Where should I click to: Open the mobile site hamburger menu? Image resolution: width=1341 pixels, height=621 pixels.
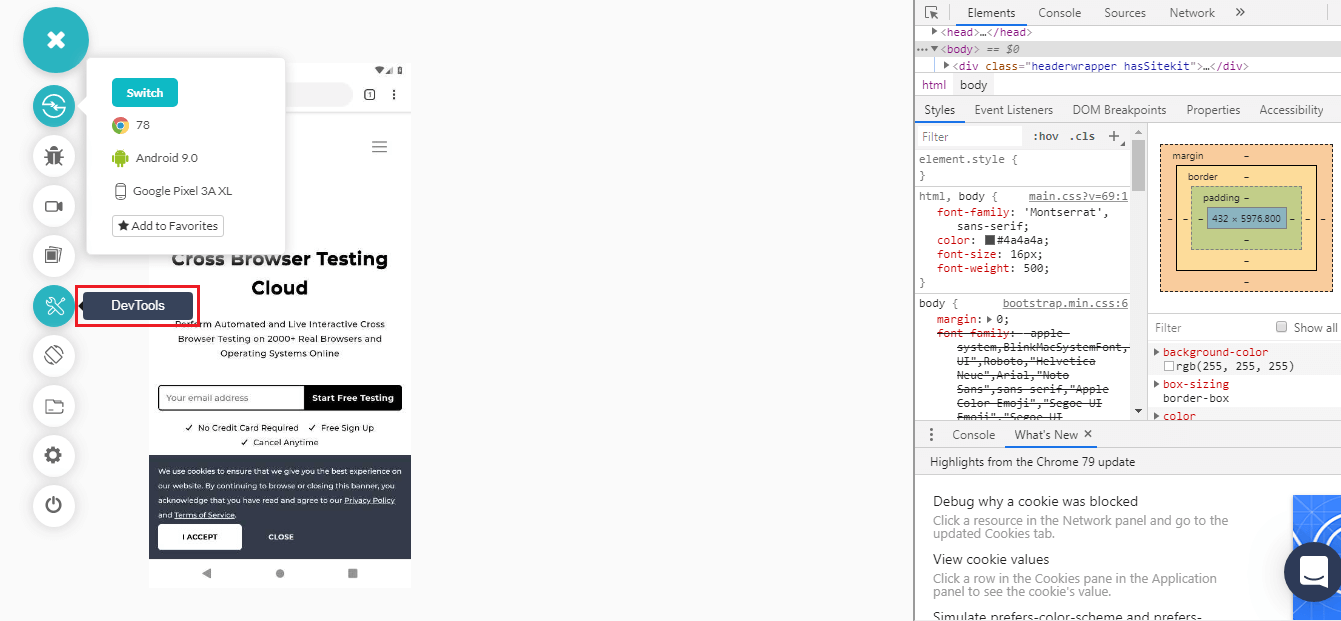pyautogui.click(x=379, y=147)
